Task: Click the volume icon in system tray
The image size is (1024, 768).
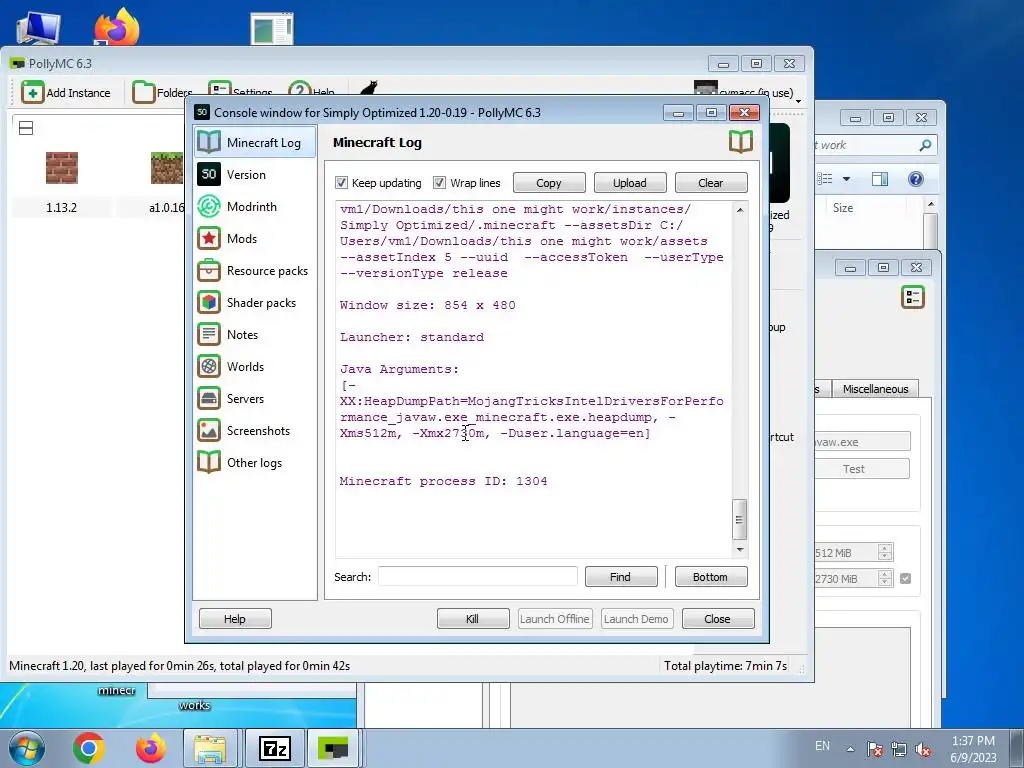Action: click(x=923, y=749)
